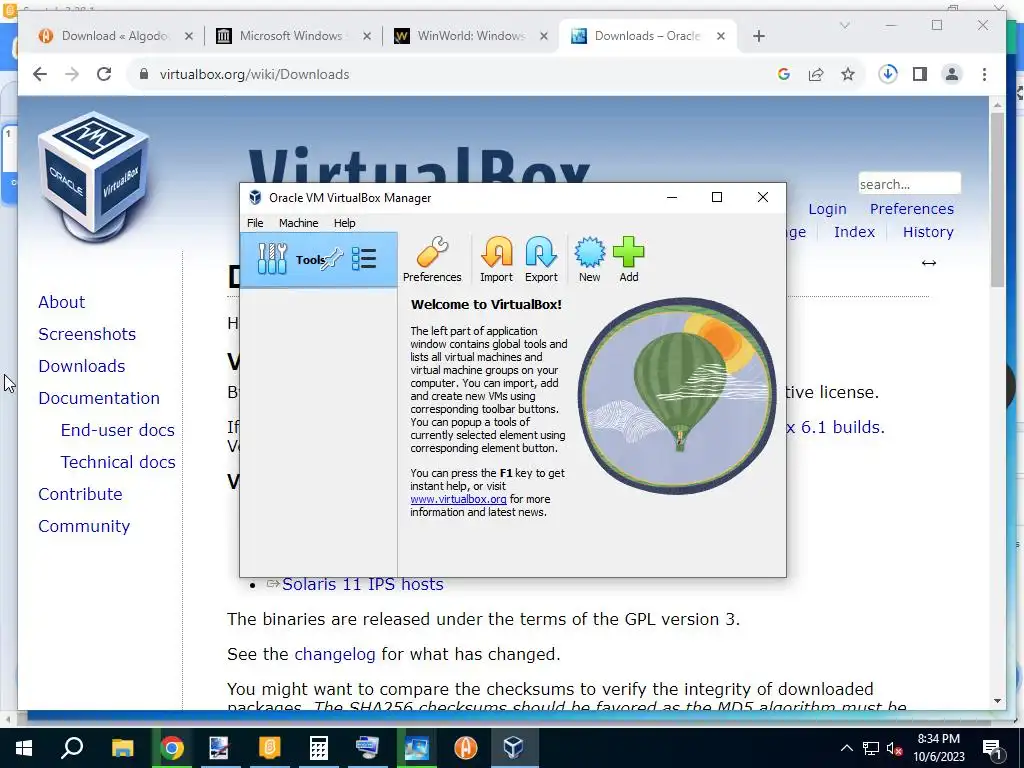Open Preferences in VirtualBox Manager toolbar
1024x768 pixels.
tap(432, 260)
